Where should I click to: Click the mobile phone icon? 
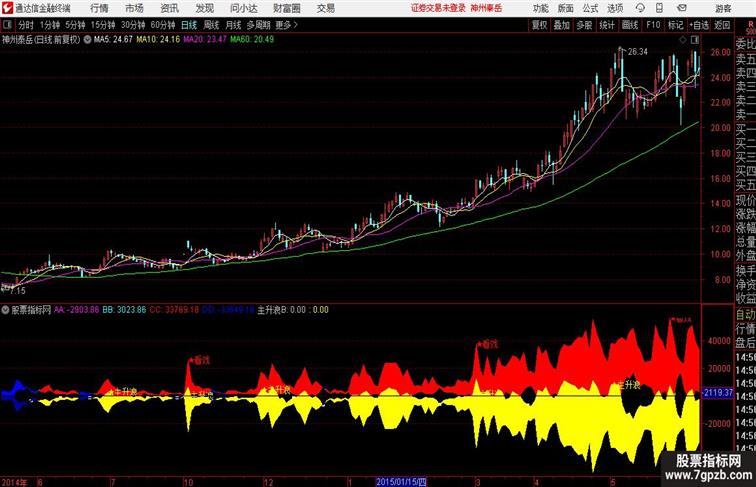click(659, 8)
